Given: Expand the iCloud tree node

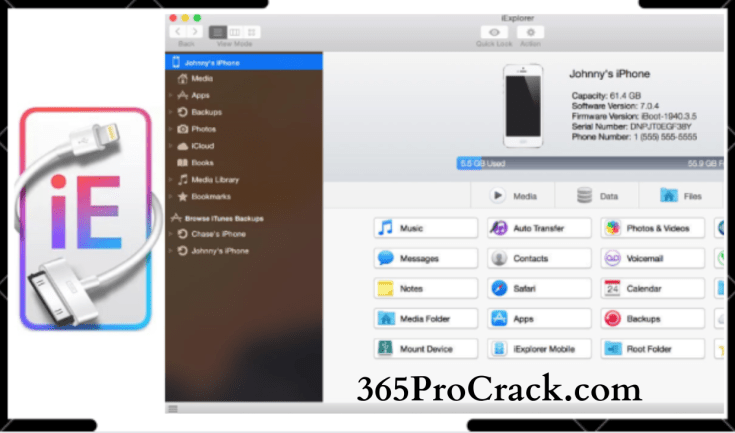Looking at the screenshot, I should tap(171, 146).
